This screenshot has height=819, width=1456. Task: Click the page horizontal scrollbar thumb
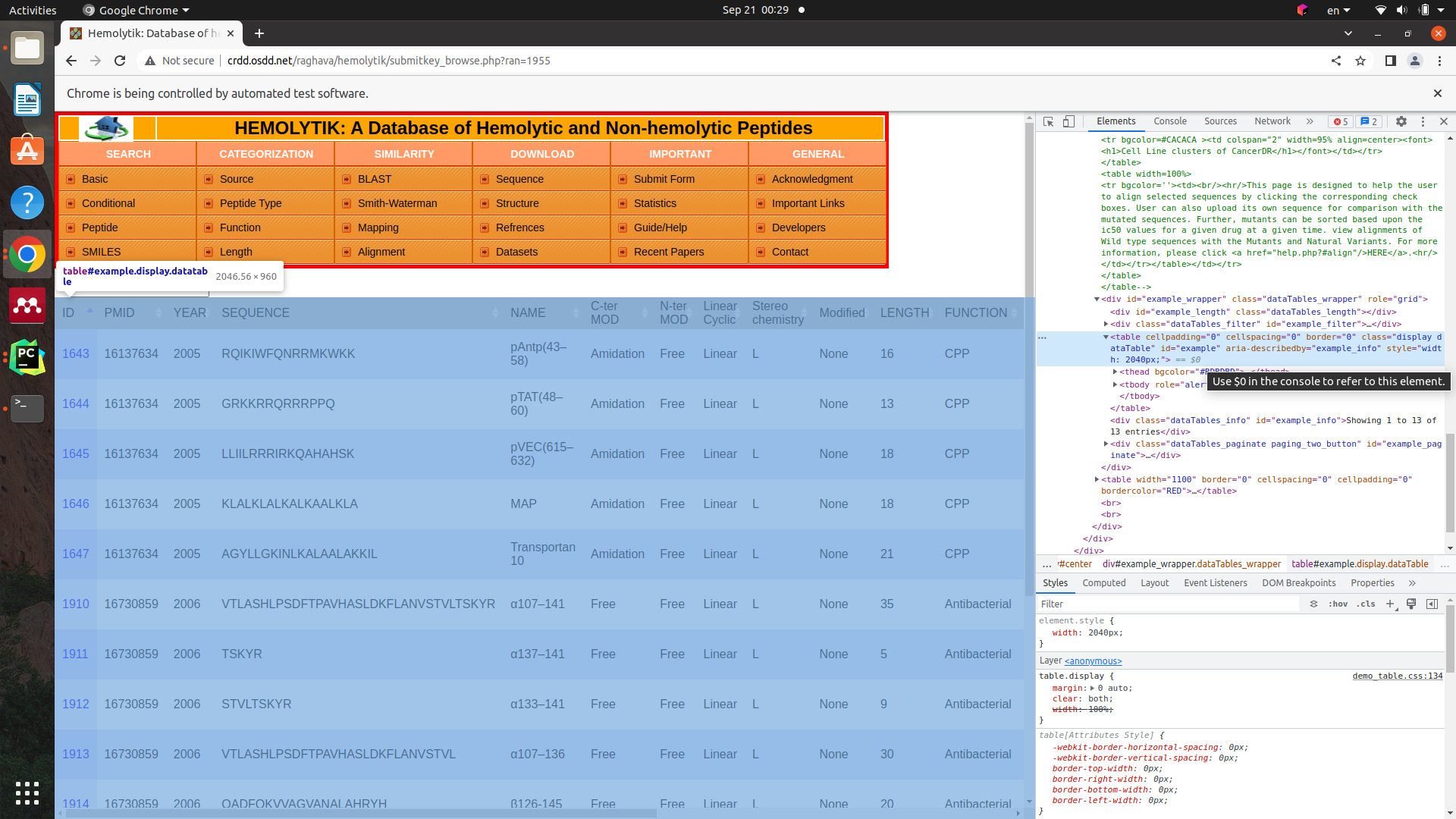pyautogui.click(x=360, y=813)
